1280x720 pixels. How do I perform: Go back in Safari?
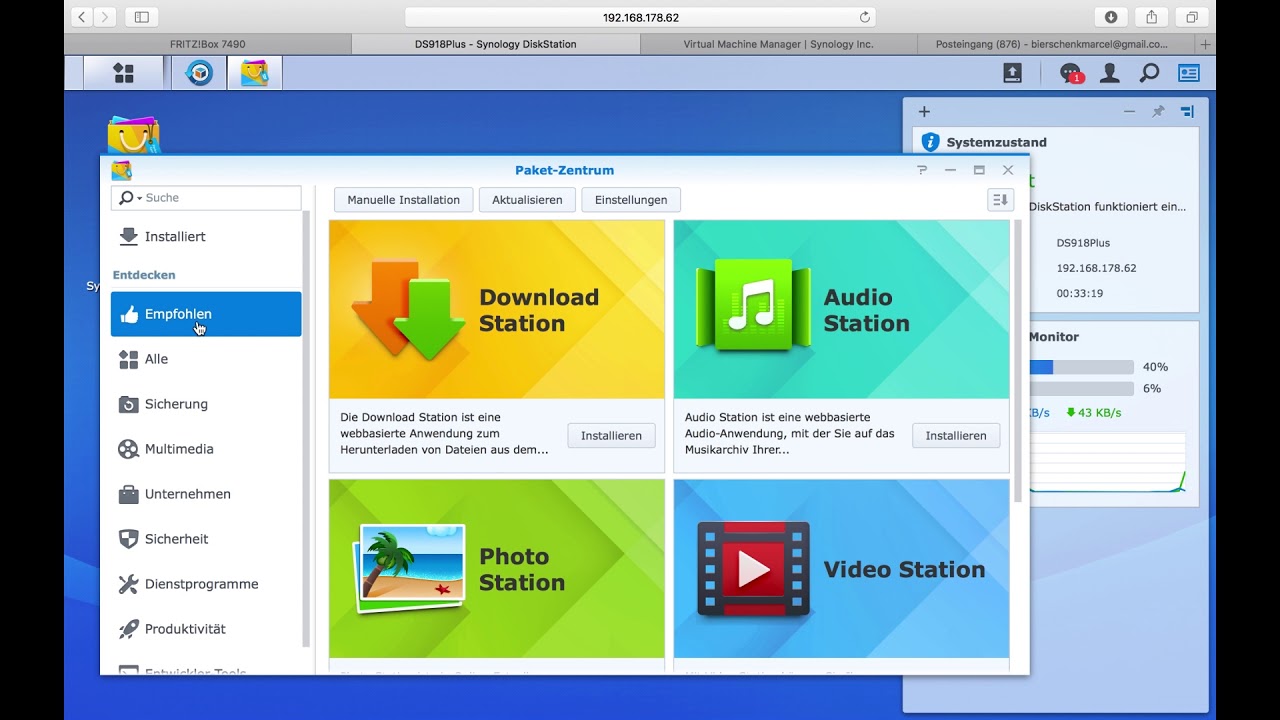tap(81, 17)
